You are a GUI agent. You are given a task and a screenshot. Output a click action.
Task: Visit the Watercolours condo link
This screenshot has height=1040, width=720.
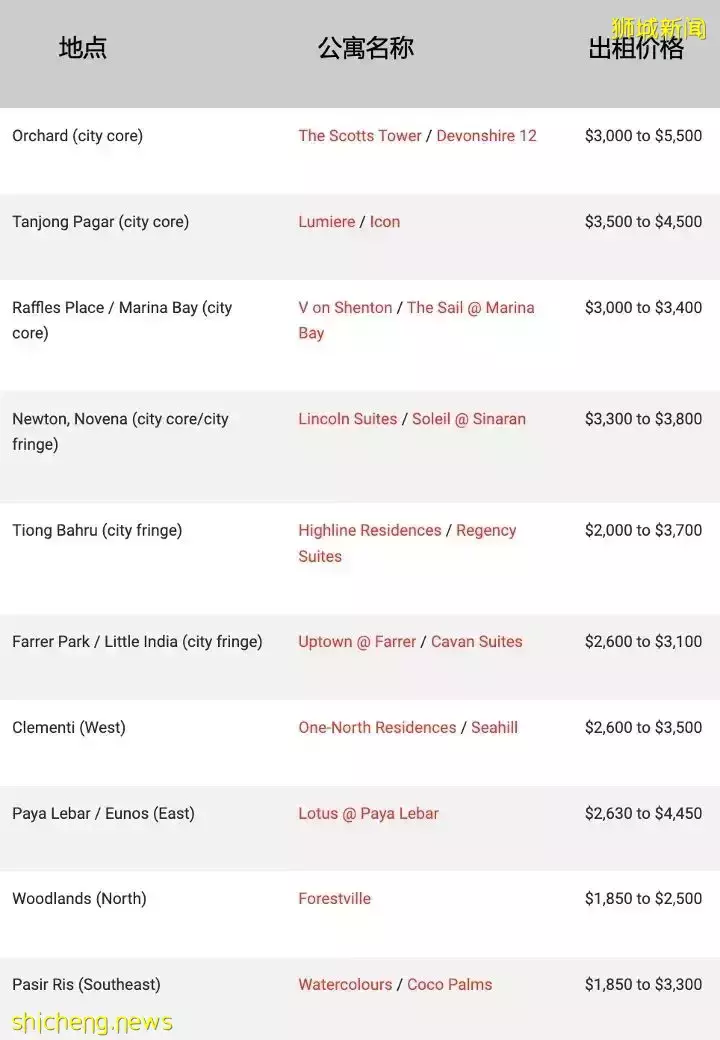[345, 985]
